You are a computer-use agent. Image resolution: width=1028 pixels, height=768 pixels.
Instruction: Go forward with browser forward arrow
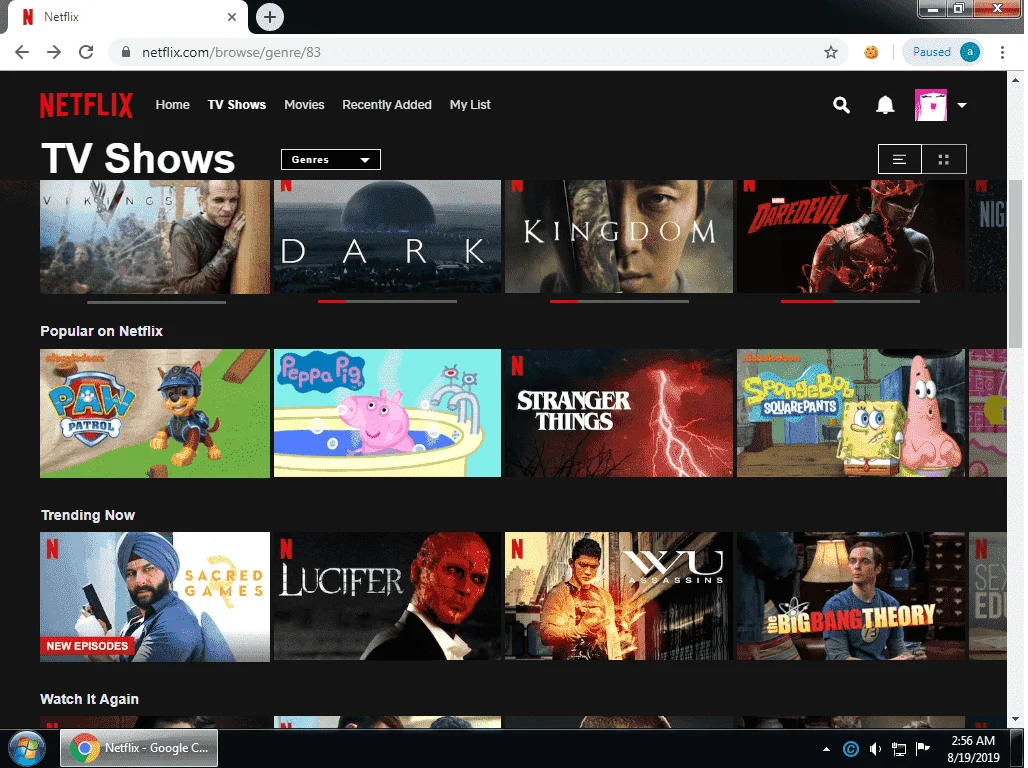[x=54, y=52]
